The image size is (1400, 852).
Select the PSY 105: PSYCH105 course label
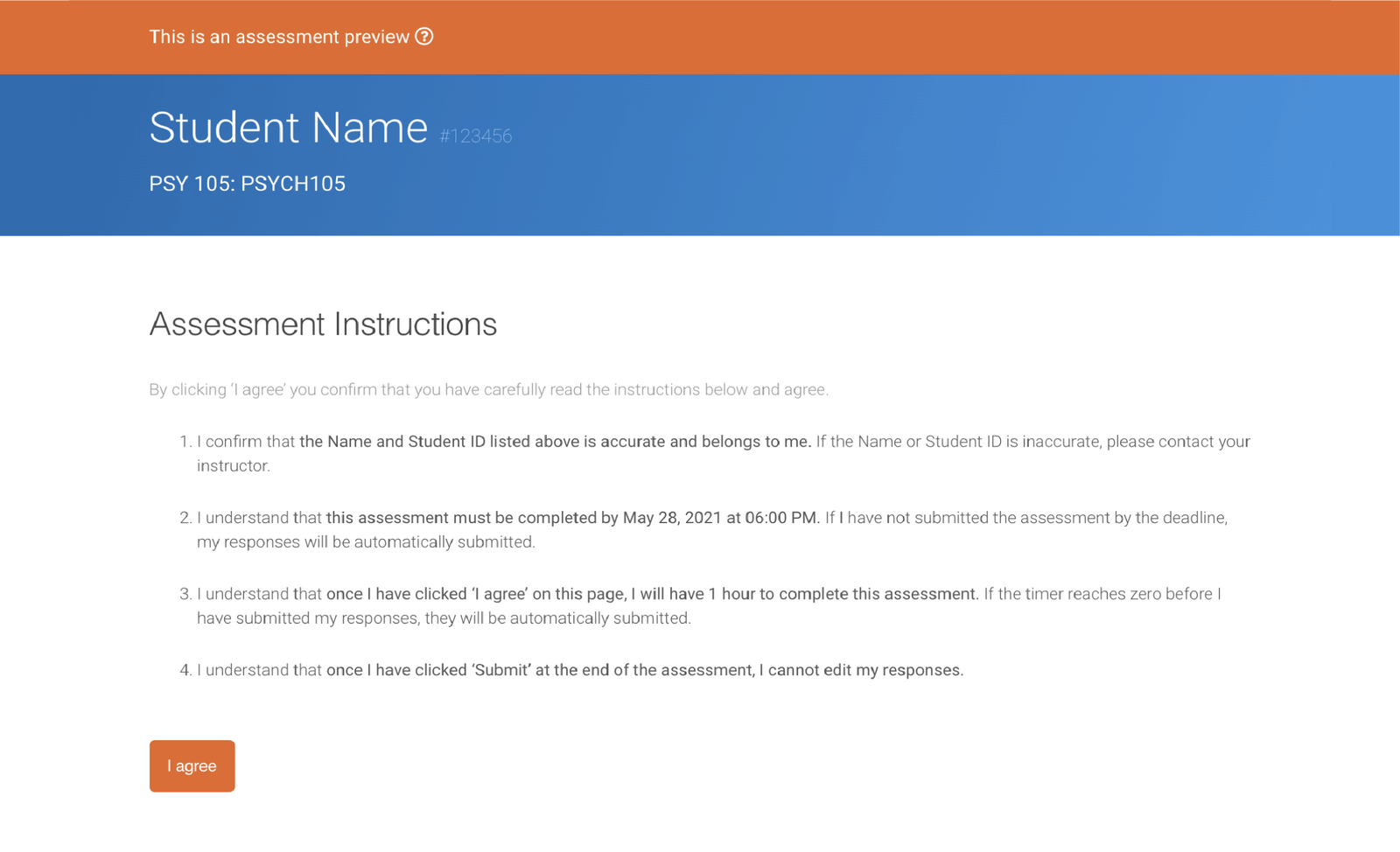point(248,184)
